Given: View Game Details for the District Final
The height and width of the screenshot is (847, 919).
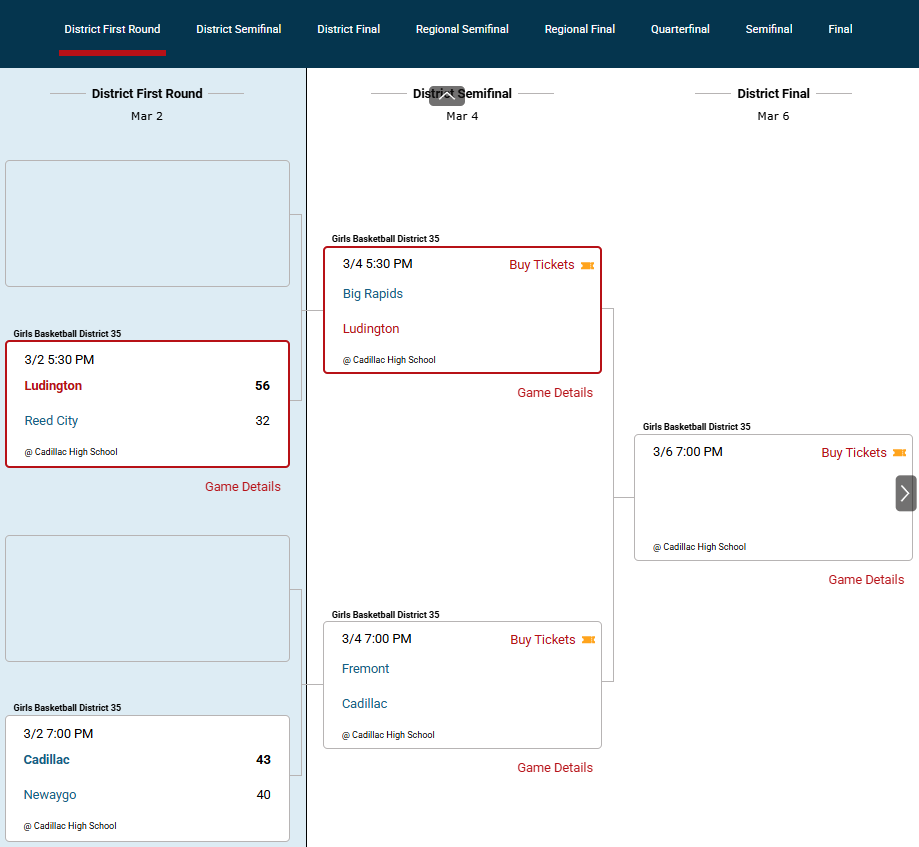Looking at the screenshot, I should (x=865, y=580).
